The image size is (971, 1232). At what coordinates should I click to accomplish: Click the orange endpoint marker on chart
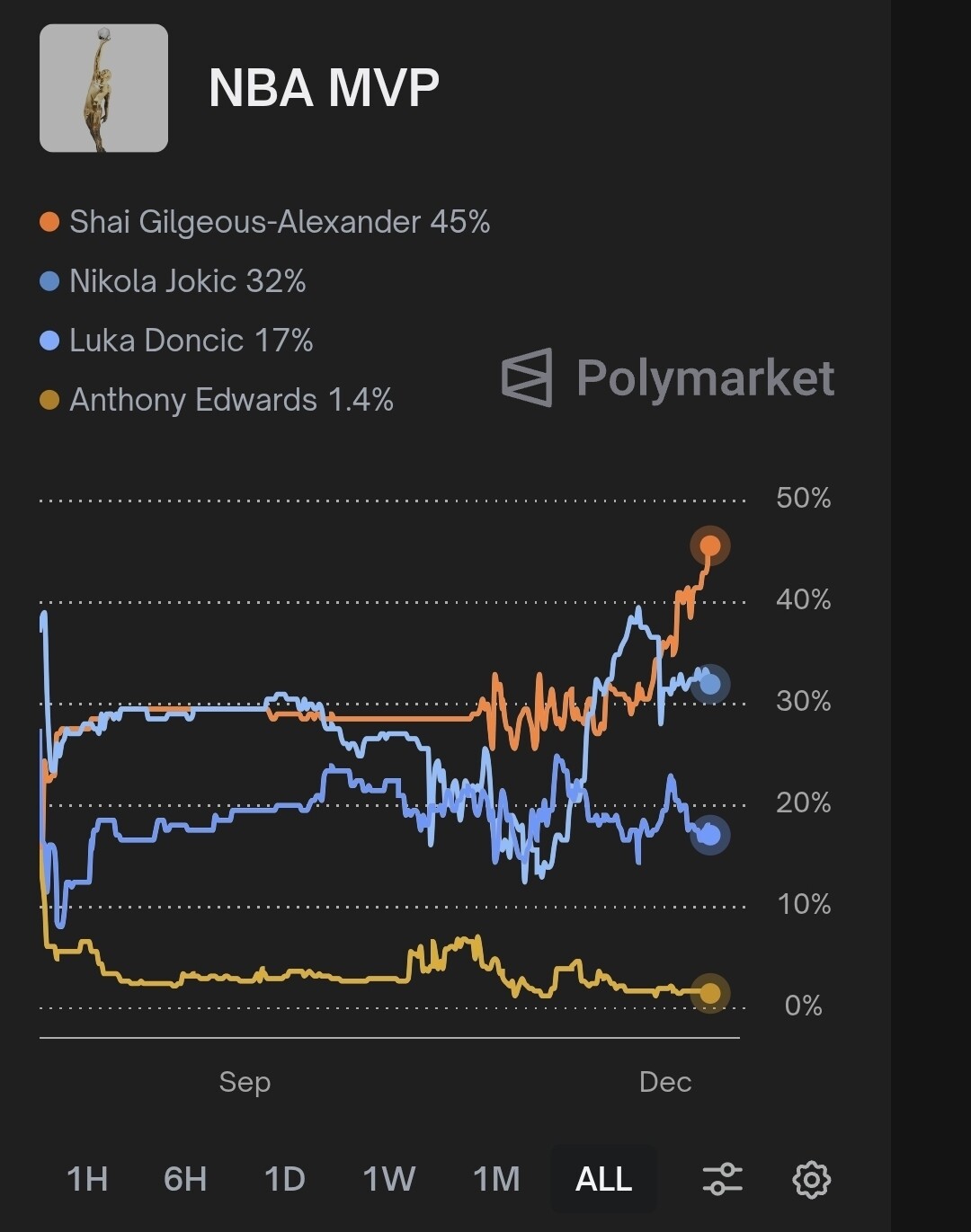(710, 545)
